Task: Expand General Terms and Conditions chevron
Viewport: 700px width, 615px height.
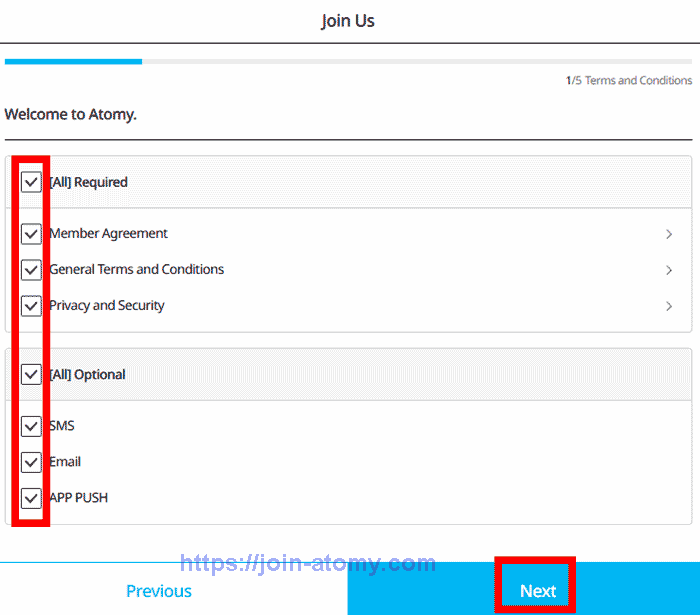Action: coord(669,270)
